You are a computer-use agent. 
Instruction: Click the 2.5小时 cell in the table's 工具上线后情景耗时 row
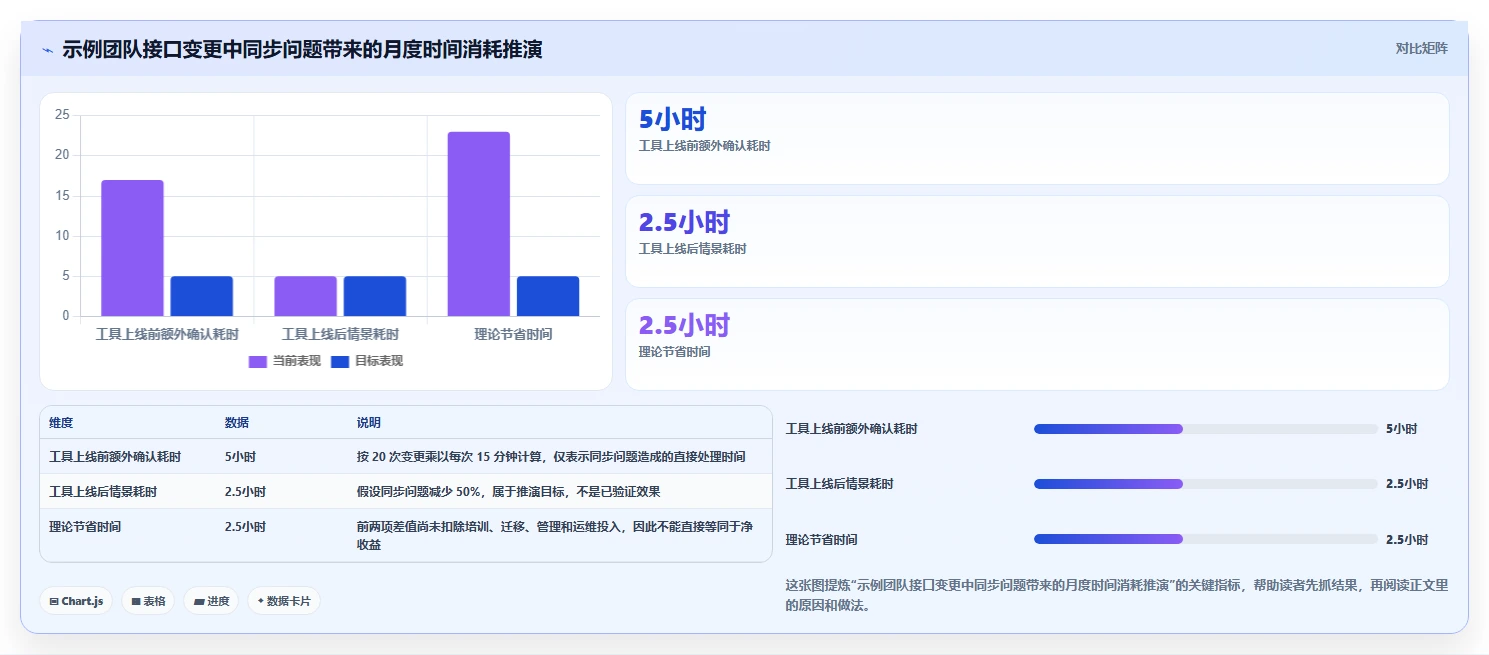[x=245, y=492]
